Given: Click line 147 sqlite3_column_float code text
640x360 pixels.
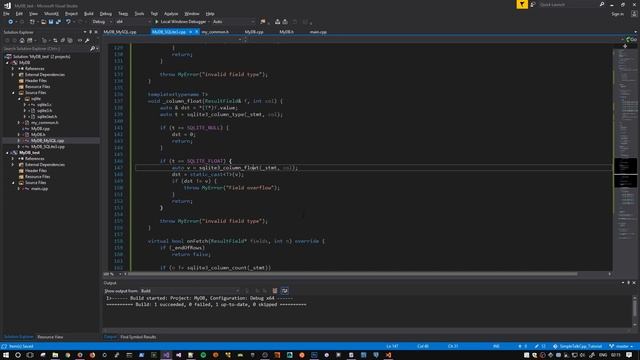Looking at the screenshot, I should point(229,168).
